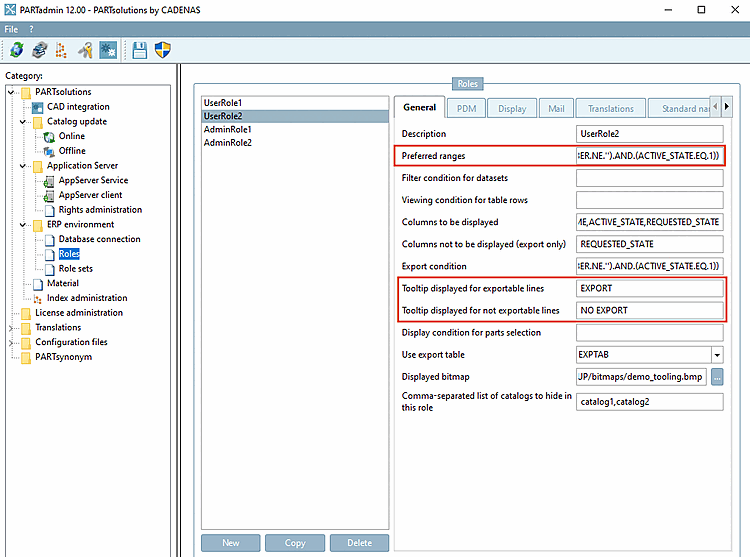Click the License administration folder icon

coord(26,313)
